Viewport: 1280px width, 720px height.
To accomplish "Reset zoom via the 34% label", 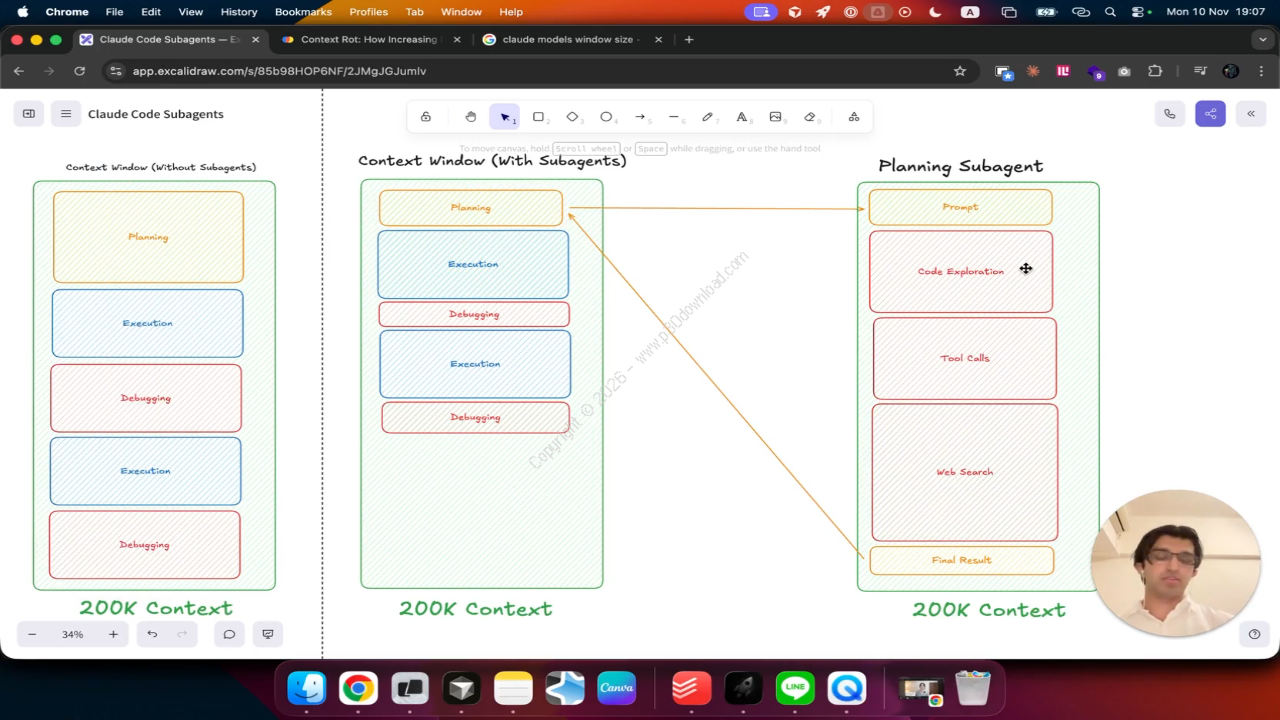I will click(x=73, y=634).
